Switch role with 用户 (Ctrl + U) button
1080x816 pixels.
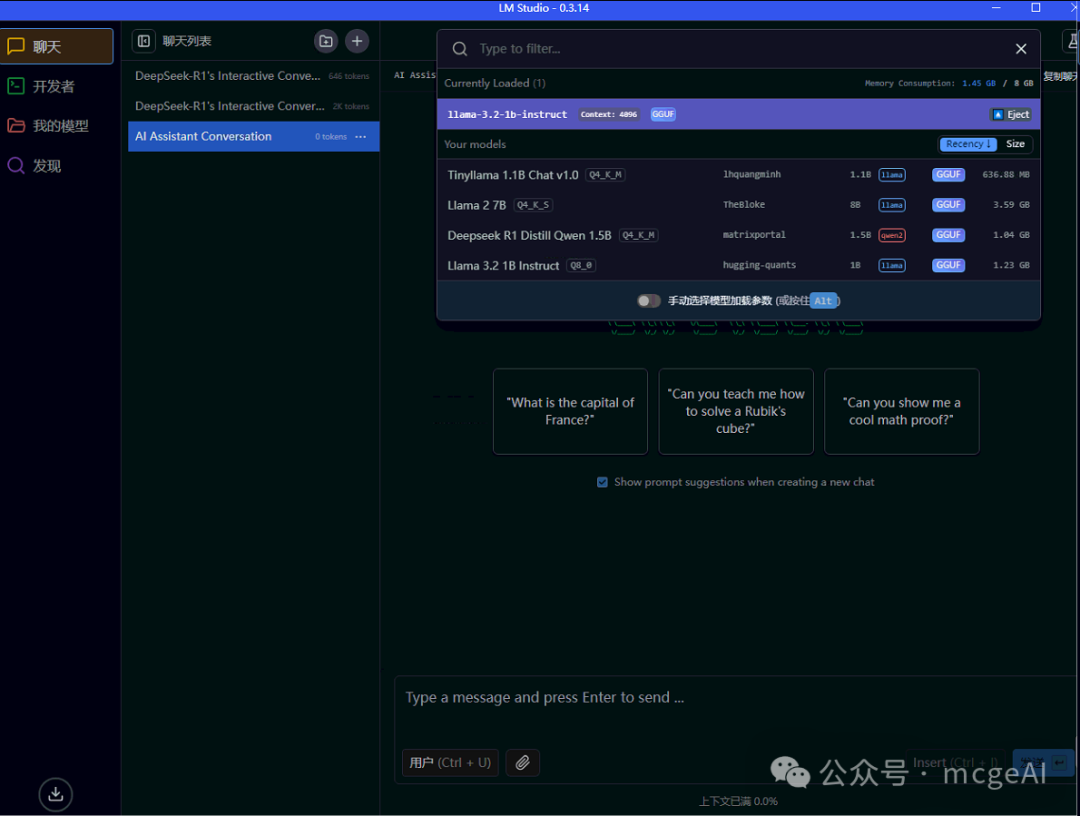point(450,762)
